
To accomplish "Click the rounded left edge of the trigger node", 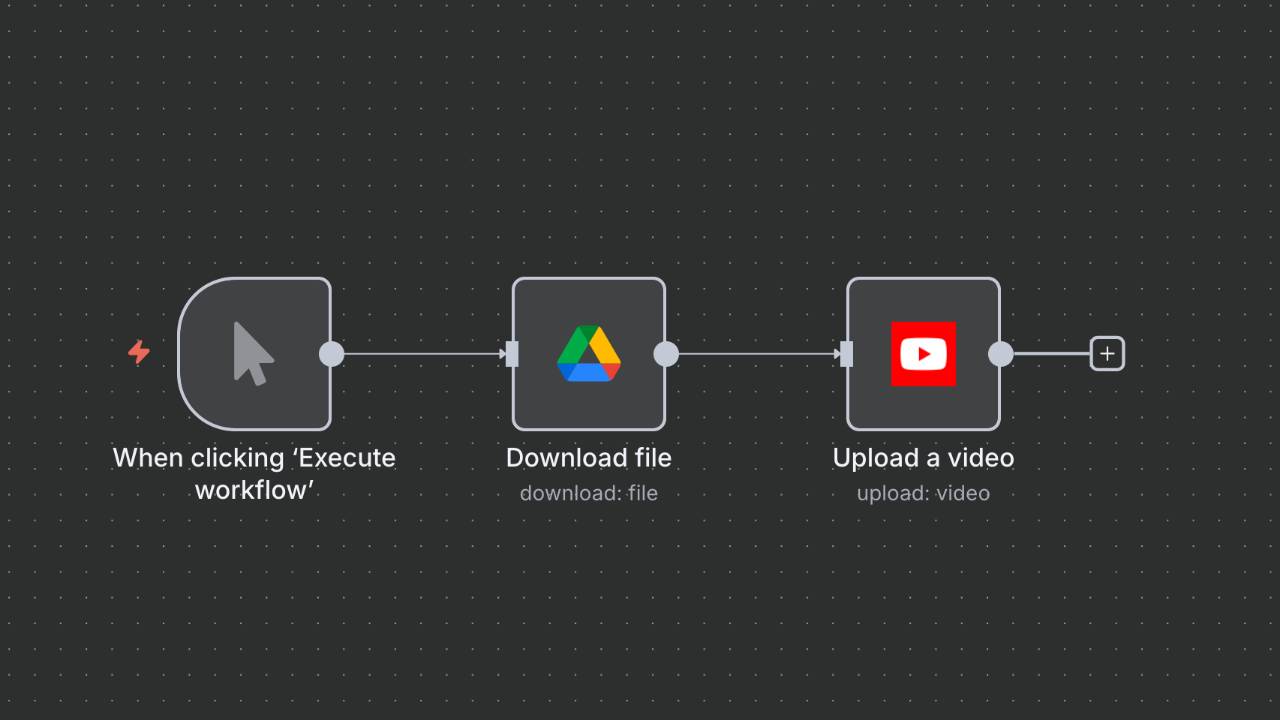I will pos(181,354).
